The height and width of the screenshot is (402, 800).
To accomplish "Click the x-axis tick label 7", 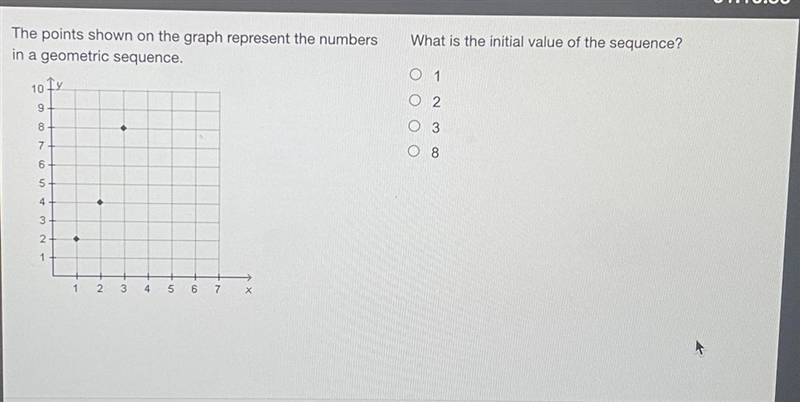I will point(217,289).
